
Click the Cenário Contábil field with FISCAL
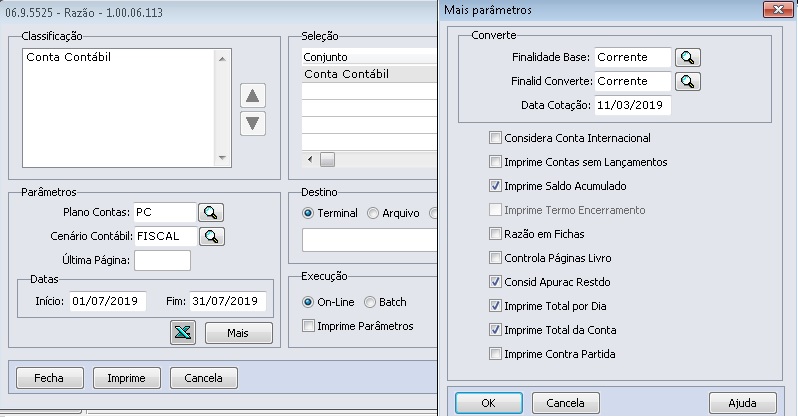tap(165, 236)
